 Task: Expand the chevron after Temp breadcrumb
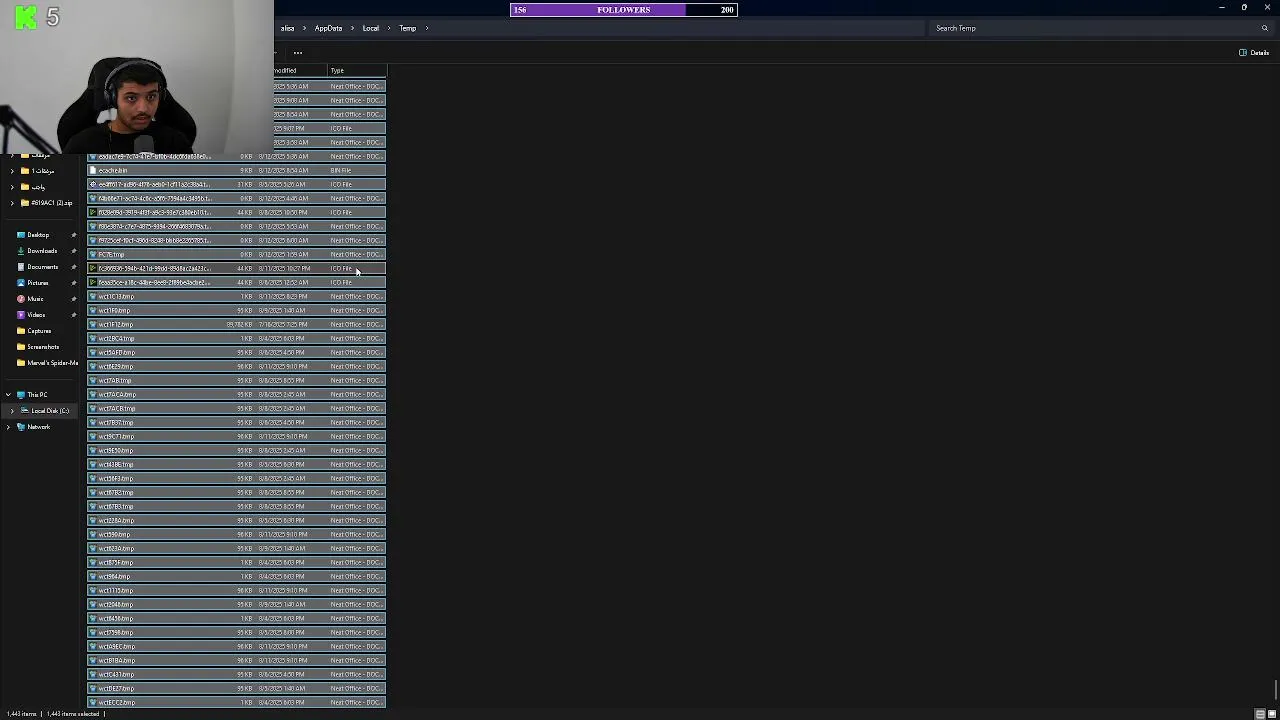pyautogui.click(x=427, y=28)
